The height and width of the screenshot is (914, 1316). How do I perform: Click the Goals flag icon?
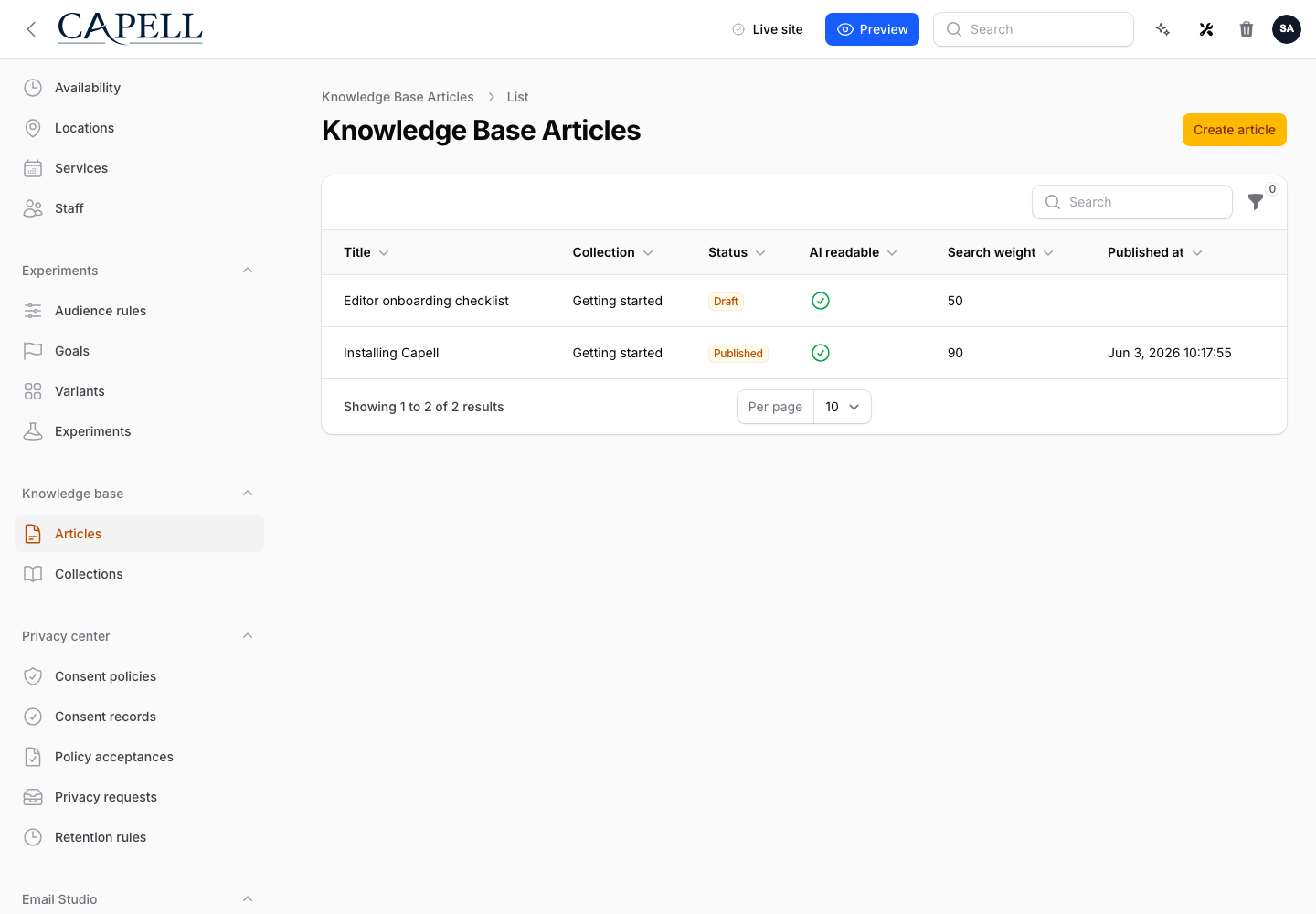[x=33, y=351]
